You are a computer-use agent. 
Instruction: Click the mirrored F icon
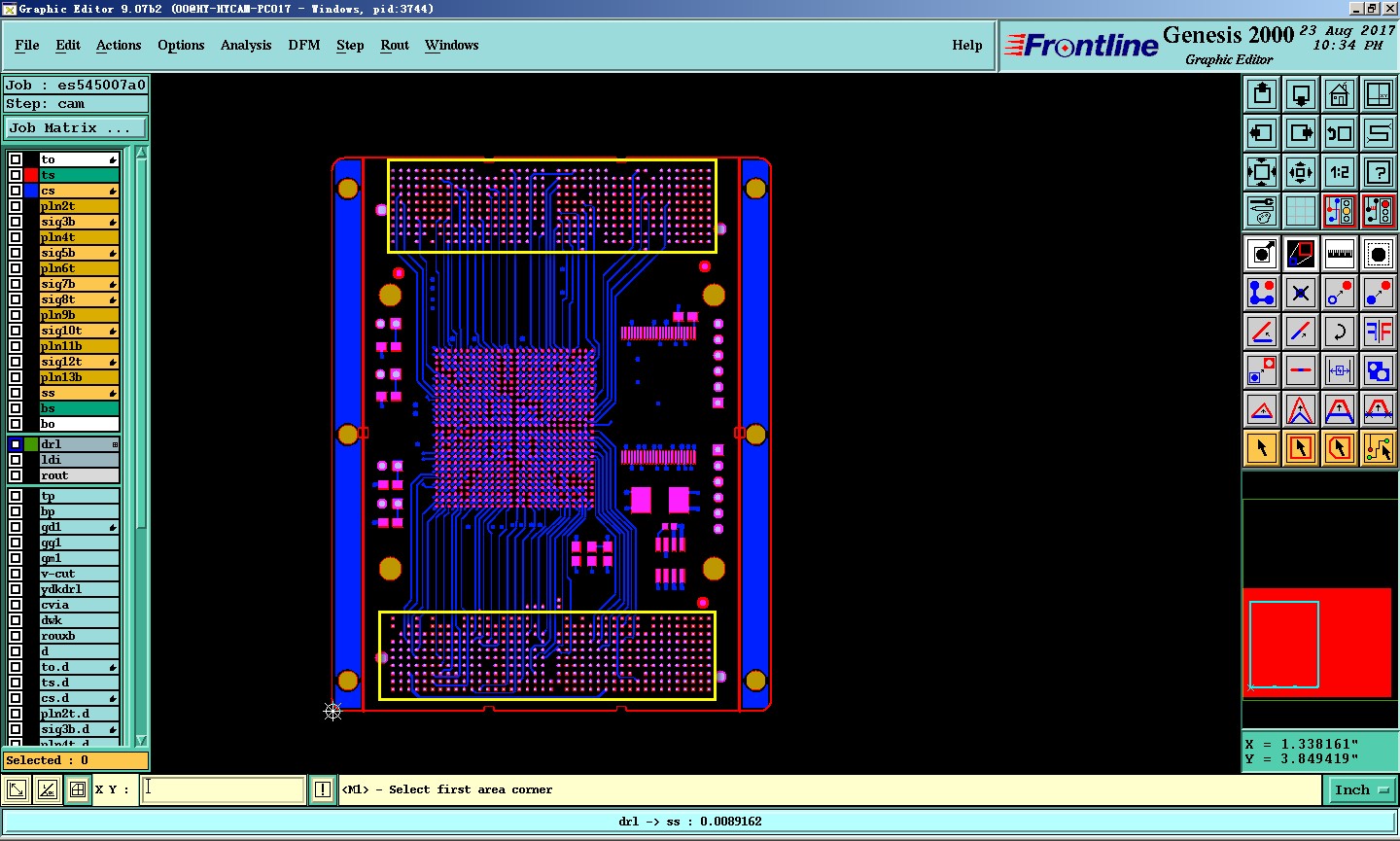click(1379, 332)
